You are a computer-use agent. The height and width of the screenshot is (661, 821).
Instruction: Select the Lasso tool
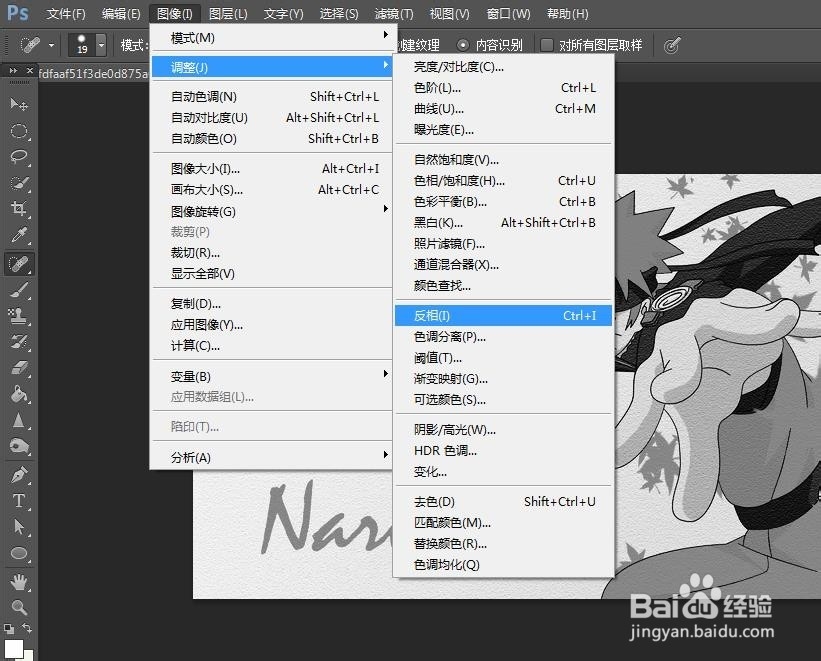[x=19, y=157]
